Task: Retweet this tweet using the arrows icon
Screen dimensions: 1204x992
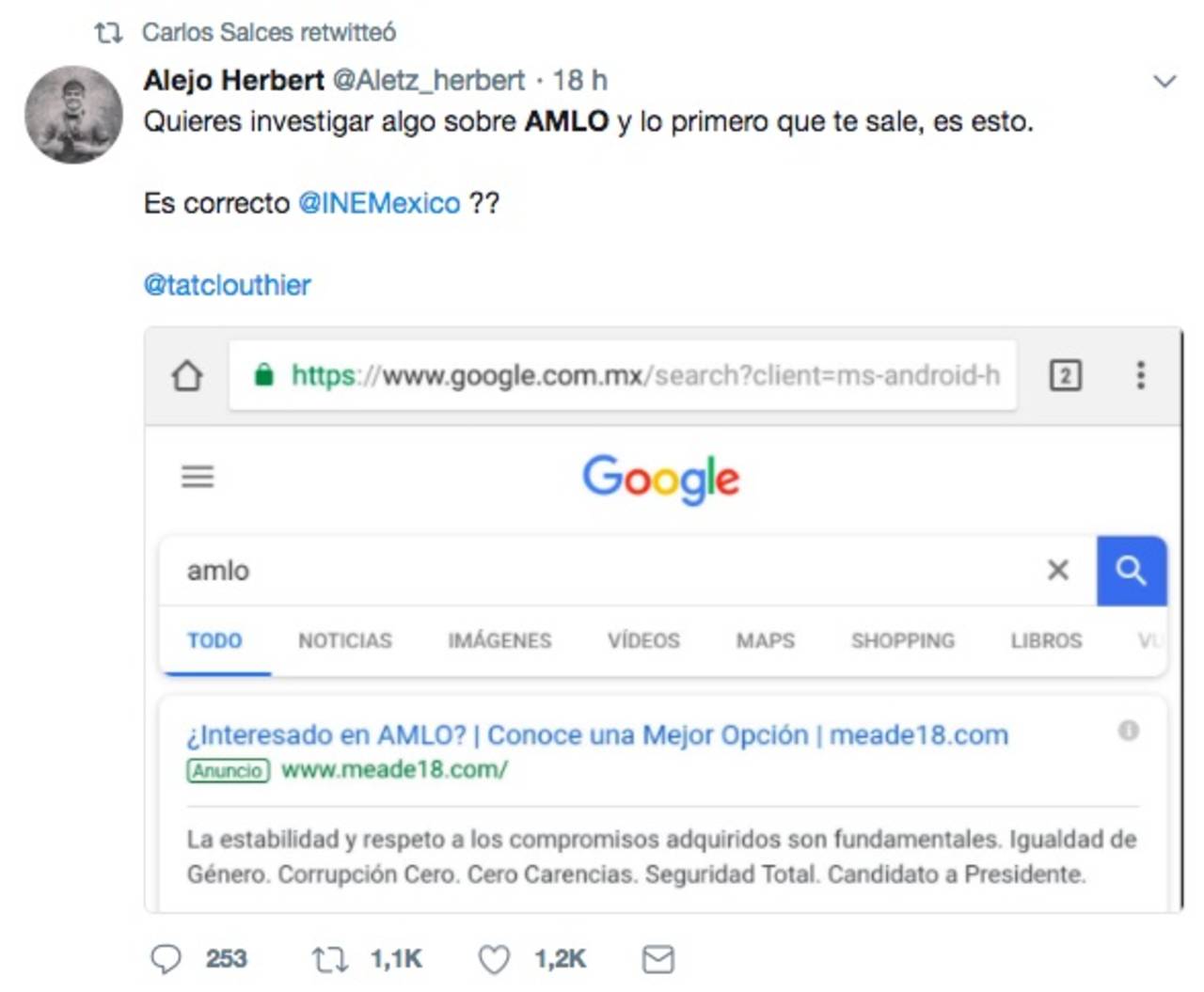Action: [x=329, y=959]
